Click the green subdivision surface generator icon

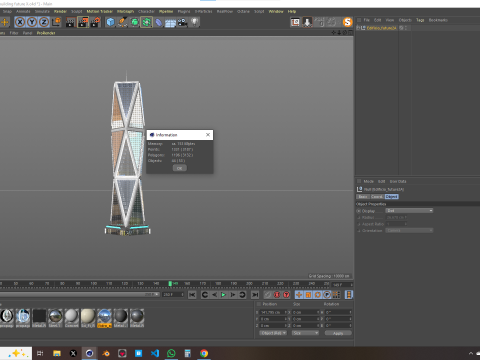click(x=134, y=22)
